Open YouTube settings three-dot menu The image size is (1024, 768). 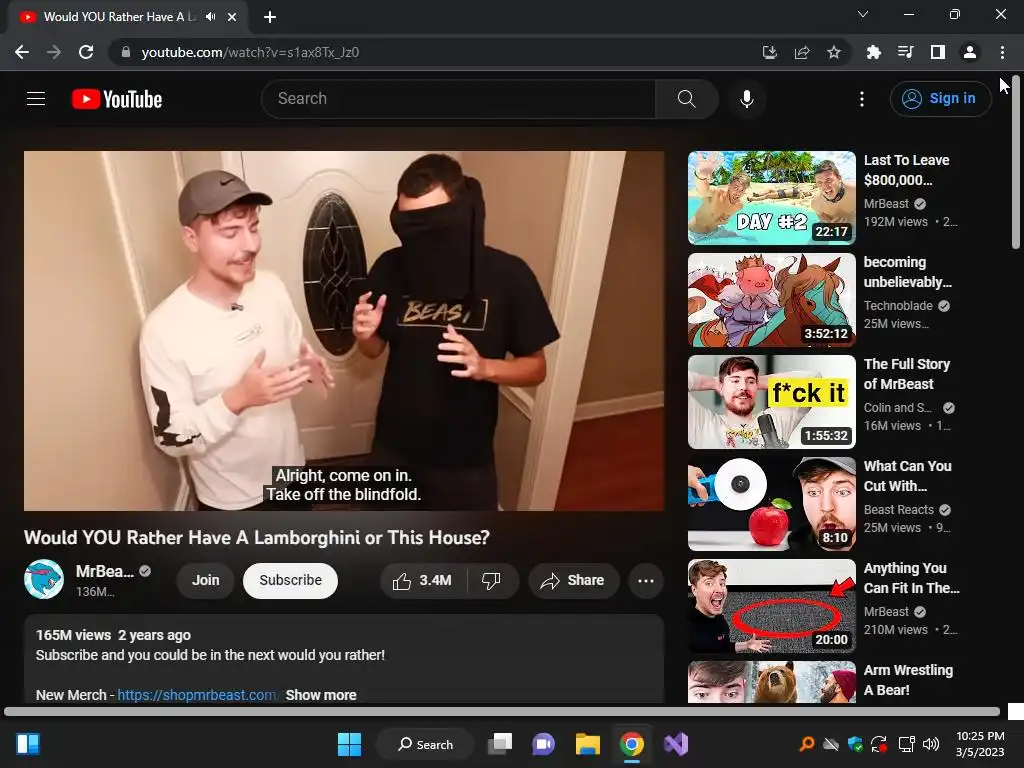861,99
